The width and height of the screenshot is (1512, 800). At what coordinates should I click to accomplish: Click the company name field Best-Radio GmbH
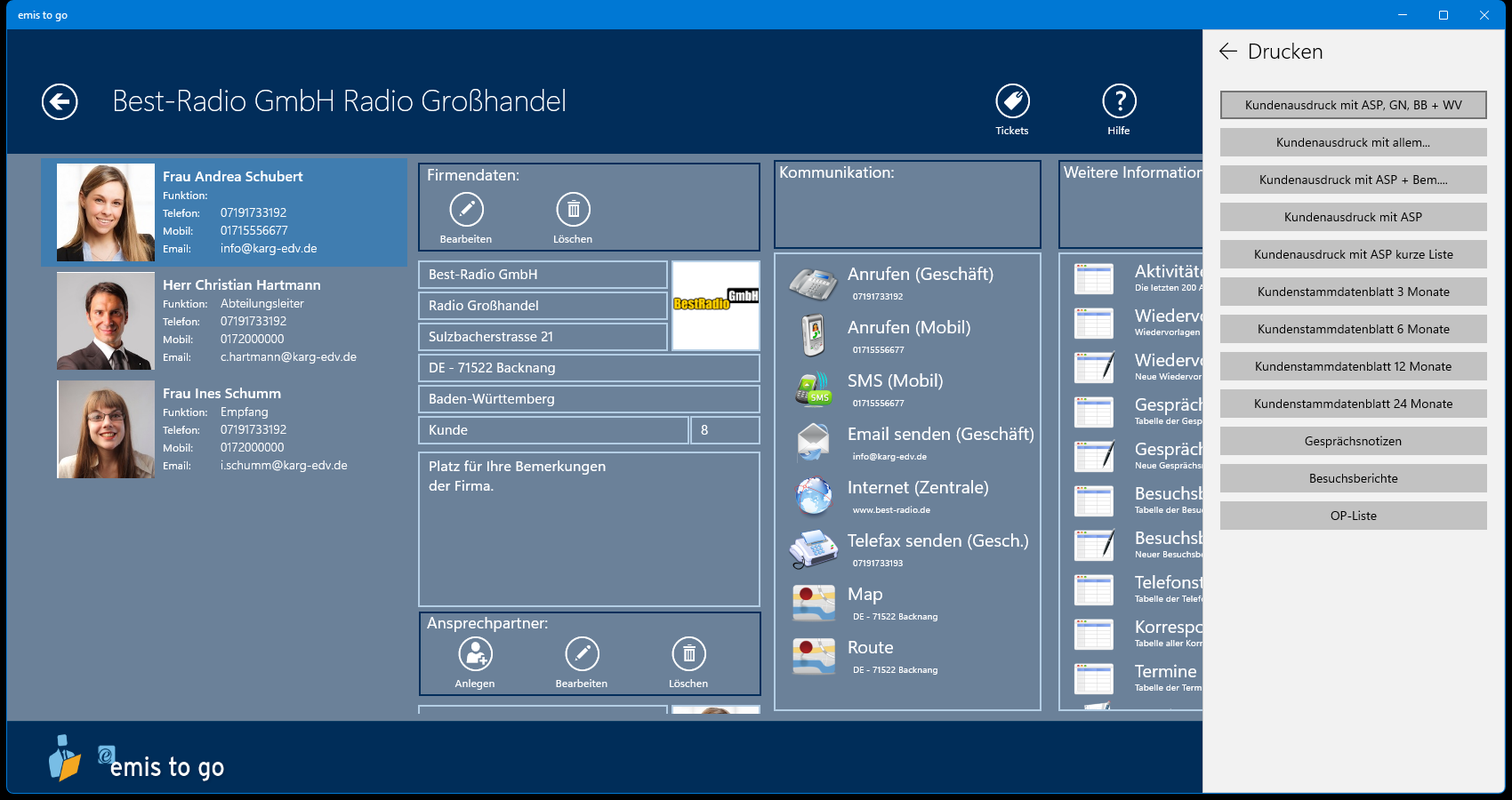[x=543, y=275]
